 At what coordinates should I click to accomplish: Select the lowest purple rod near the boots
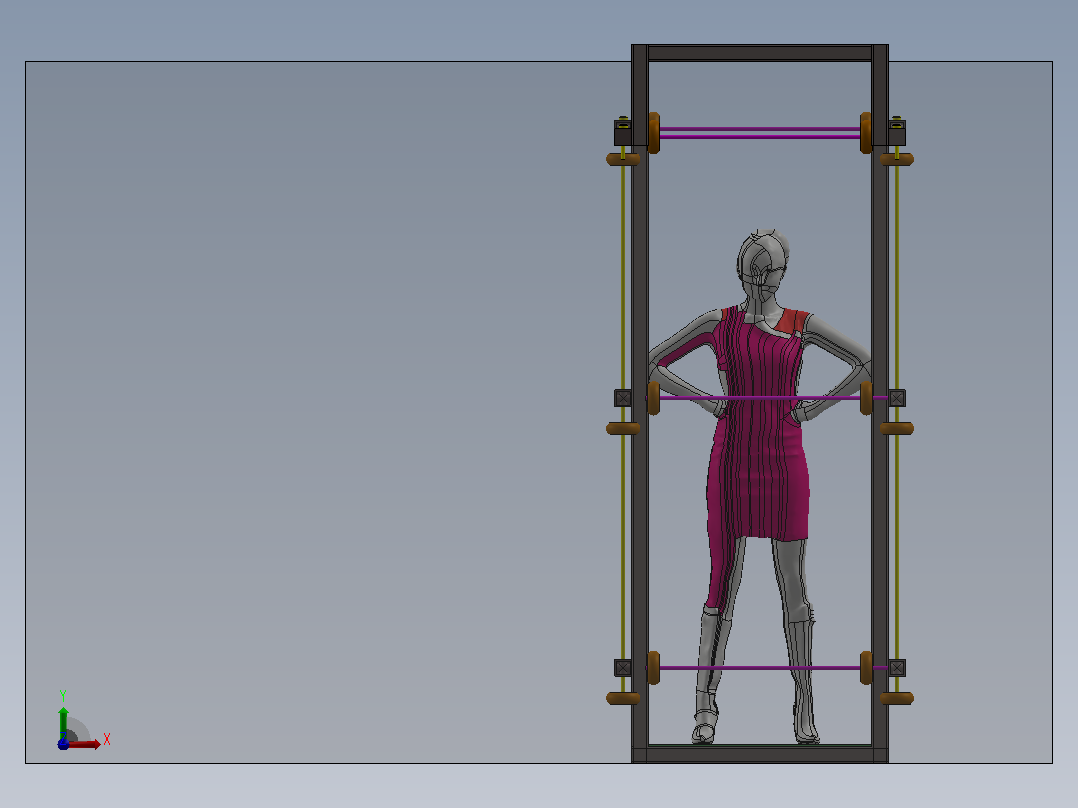coord(760,668)
